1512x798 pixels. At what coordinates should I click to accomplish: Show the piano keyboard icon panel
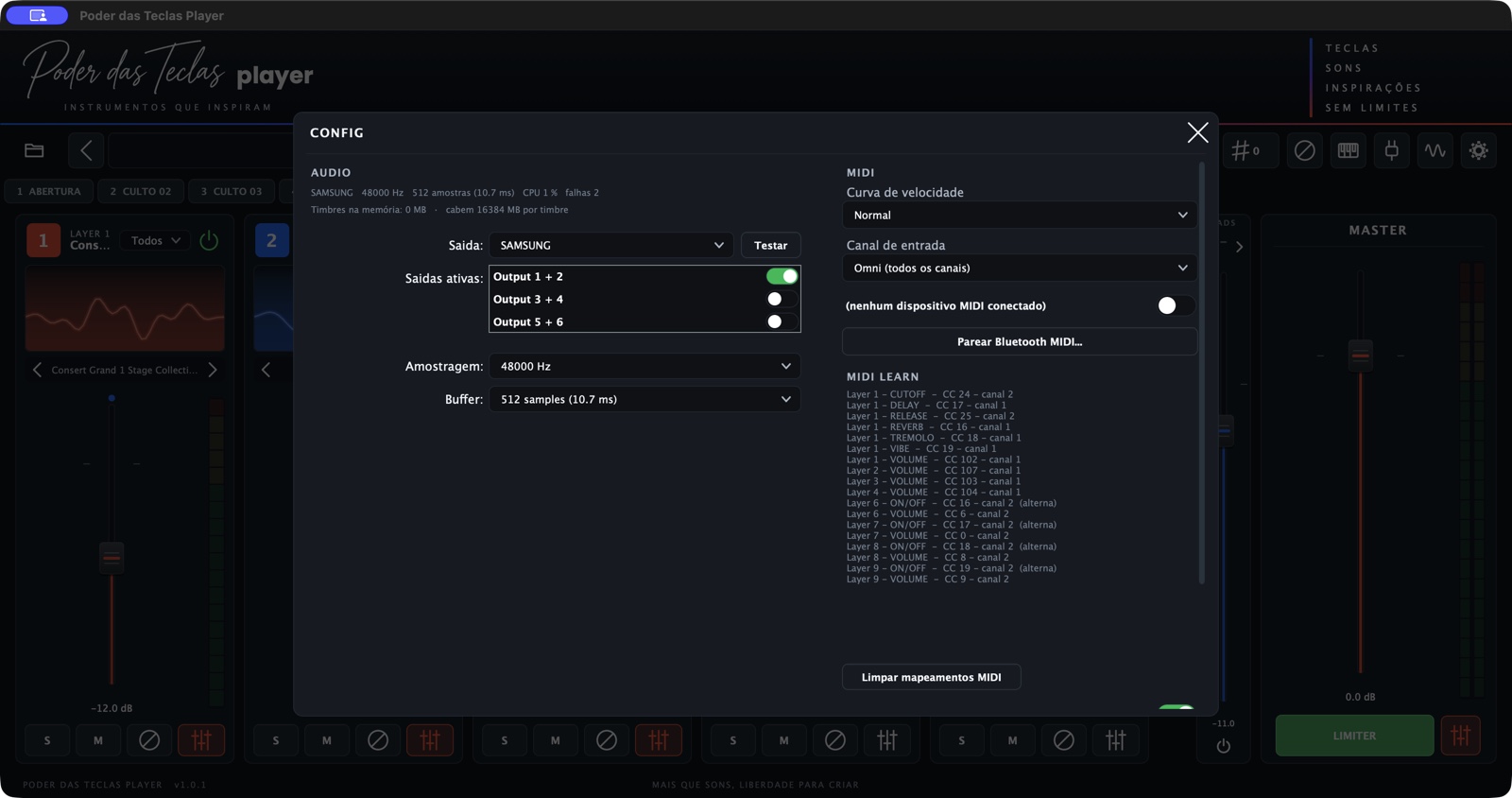(x=1348, y=150)
